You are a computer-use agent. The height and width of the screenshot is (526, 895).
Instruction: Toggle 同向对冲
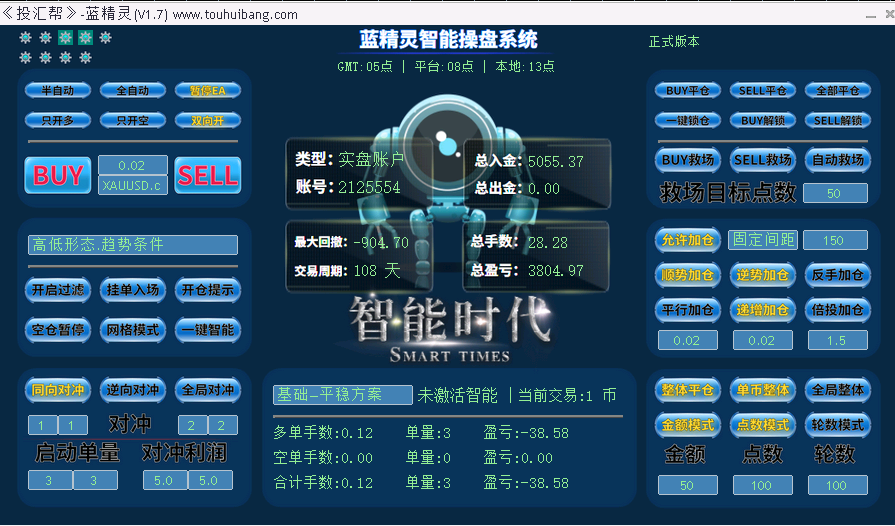coord(58,390)
